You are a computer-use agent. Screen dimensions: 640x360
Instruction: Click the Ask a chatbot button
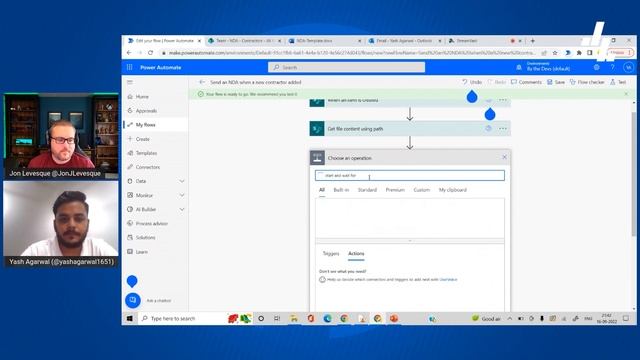tap(133, 300)
